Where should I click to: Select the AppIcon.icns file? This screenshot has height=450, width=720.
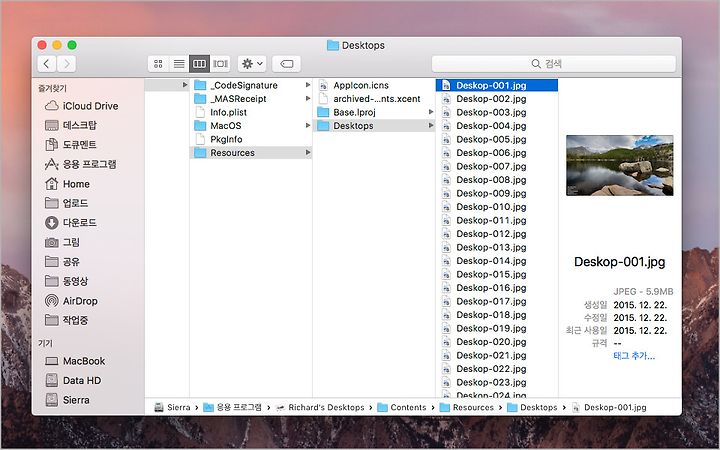pyautogui.click(x=374, y=85)
